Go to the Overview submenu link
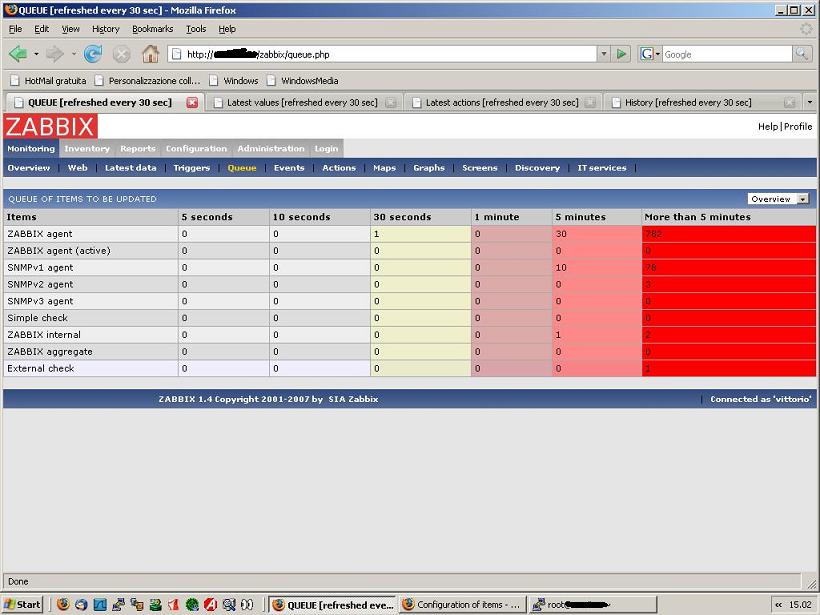Screen dimensions: 820x615 click(x=29, y=168)
